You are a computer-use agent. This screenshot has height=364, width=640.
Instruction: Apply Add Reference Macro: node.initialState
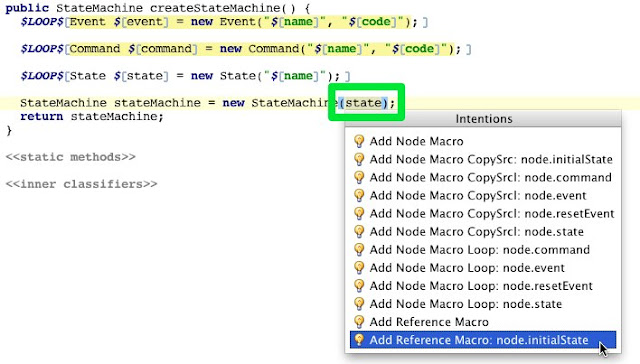point(483,340)
